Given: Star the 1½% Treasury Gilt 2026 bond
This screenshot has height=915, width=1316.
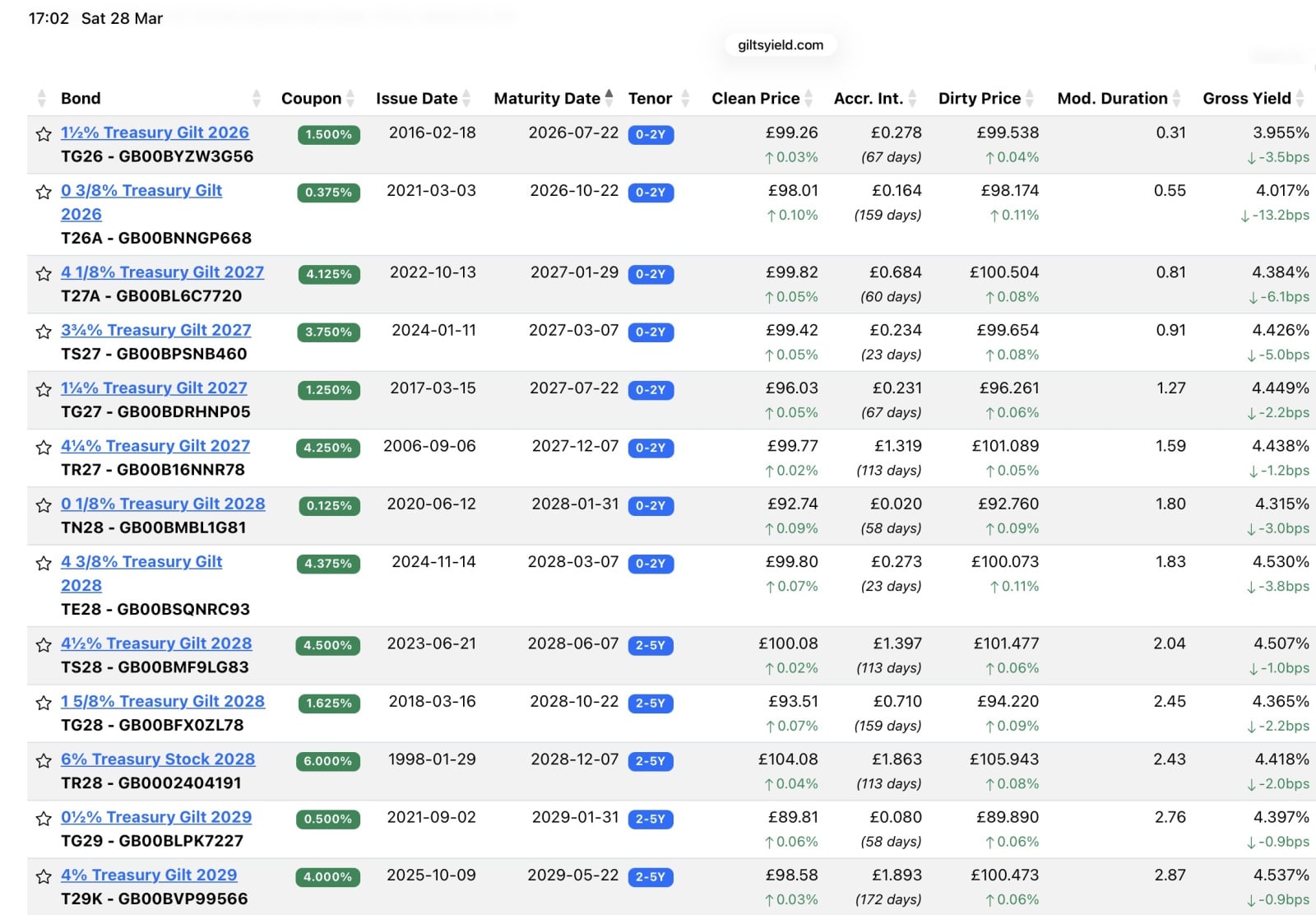Looking at the screenshot, I should click(44, 134).
